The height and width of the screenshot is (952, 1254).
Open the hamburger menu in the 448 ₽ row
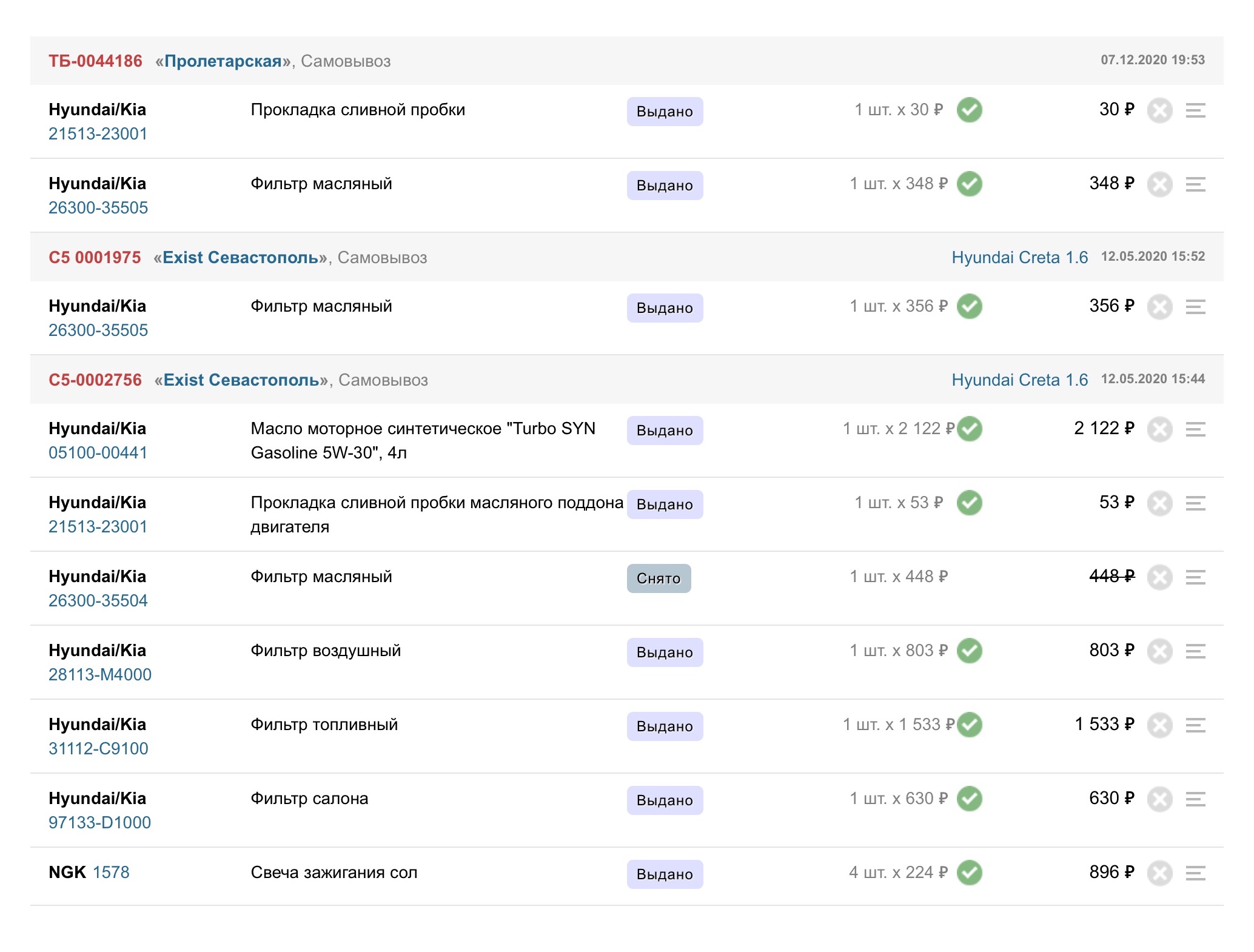1195,577
